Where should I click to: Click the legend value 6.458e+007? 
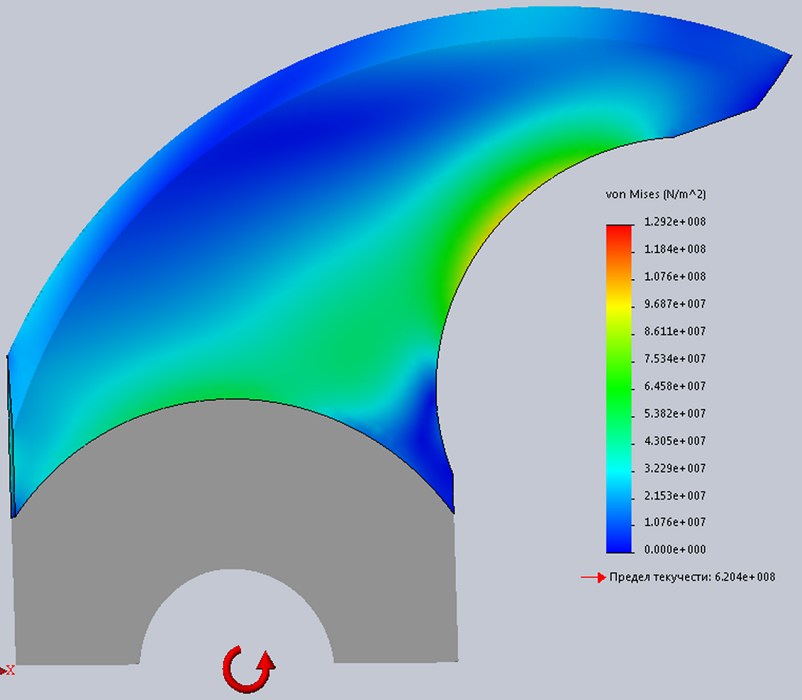pyautogui.click(x=675, y=386)
